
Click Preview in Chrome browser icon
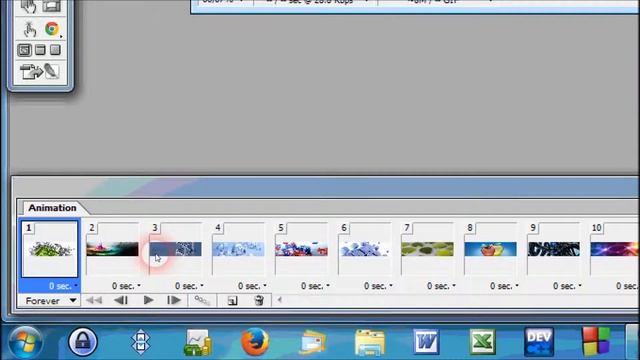coord(52,29)
